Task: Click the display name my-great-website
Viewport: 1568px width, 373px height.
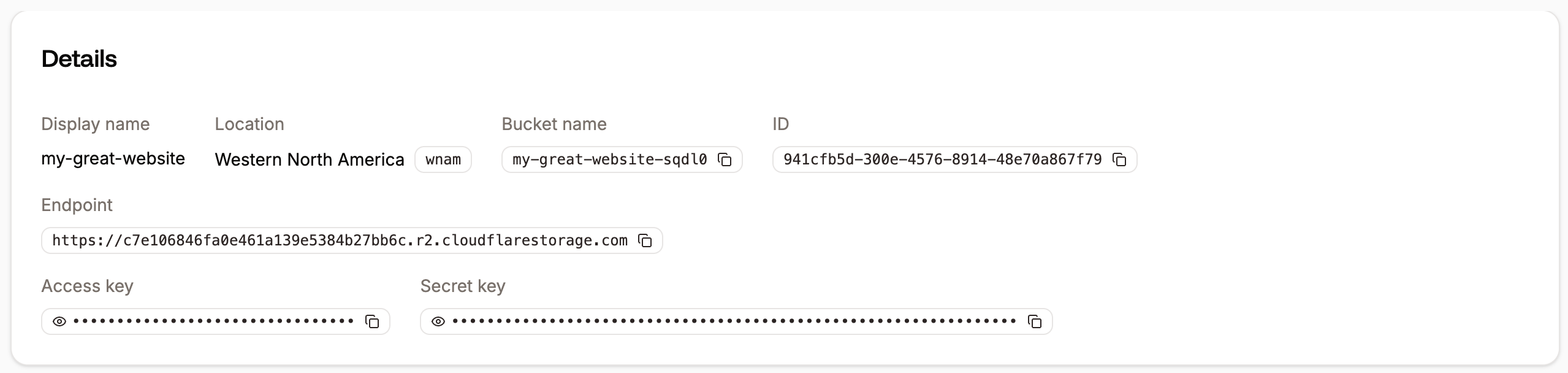Action: tap(113, 159)
